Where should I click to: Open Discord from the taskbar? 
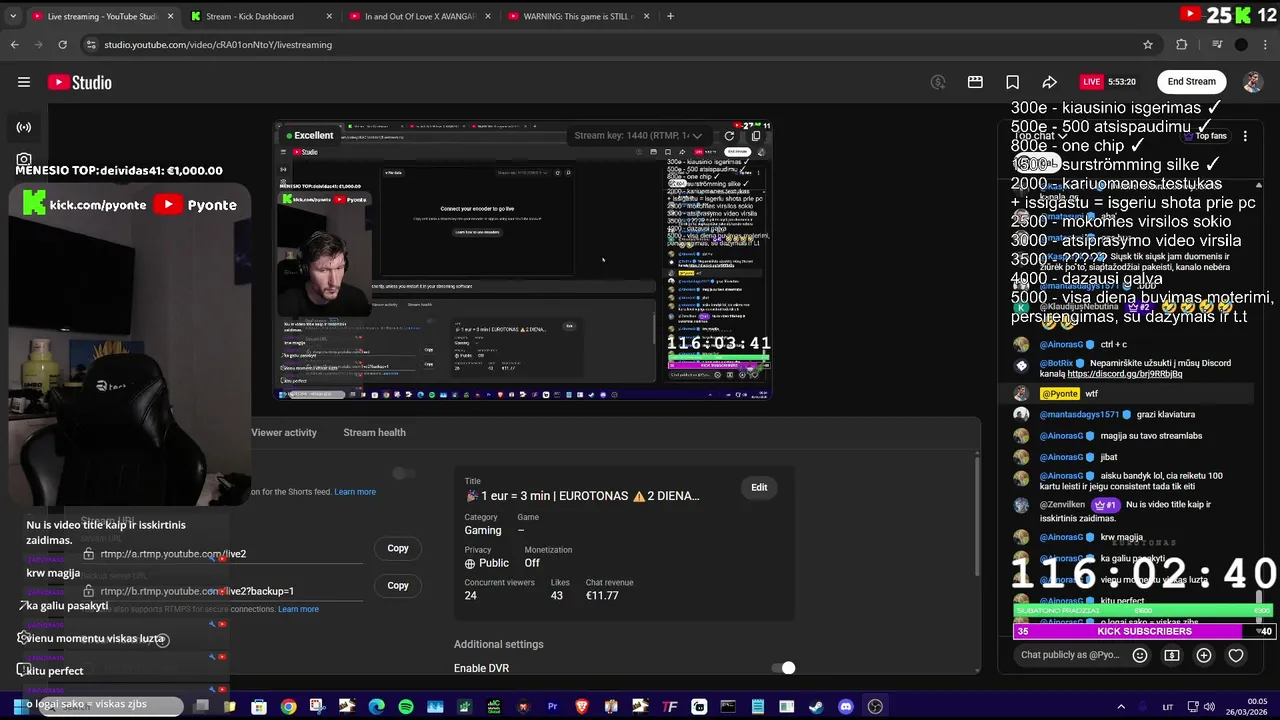(x=846, y=707)
